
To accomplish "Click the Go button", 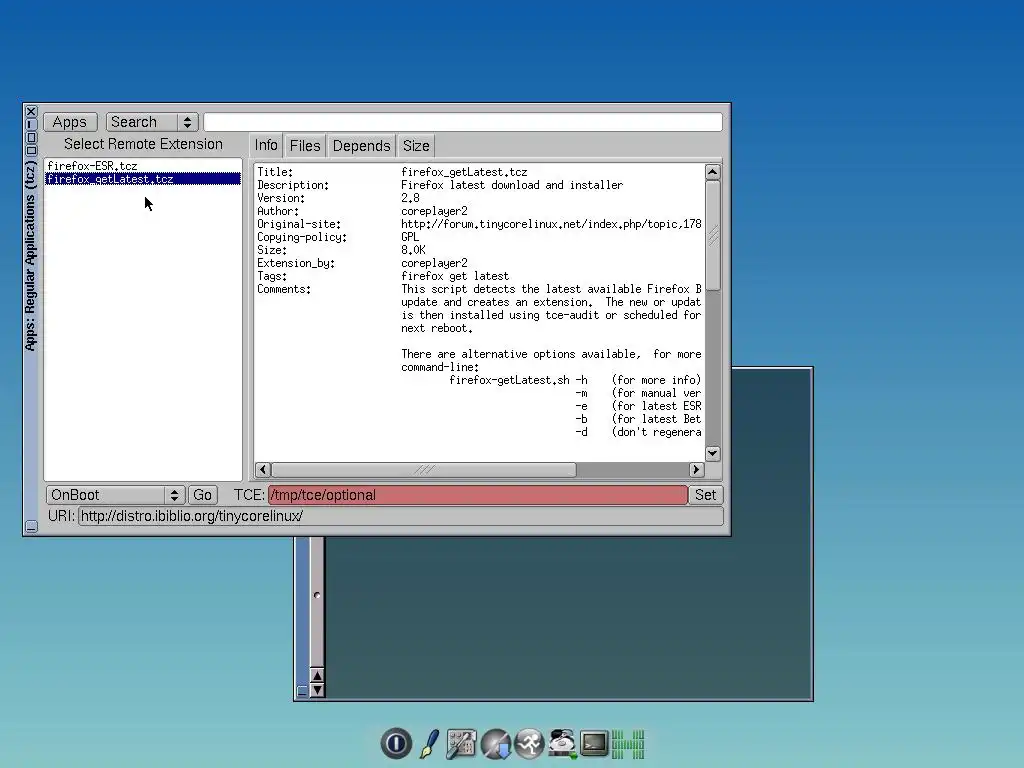I will pyautogui.click(x=202, y=495).
